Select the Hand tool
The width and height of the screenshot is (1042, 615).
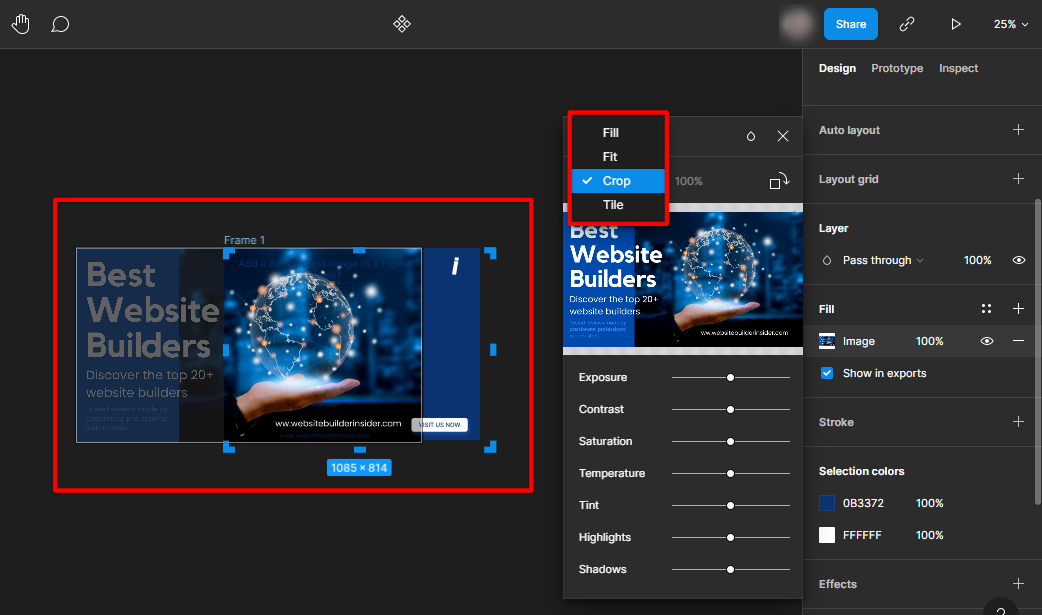click(21, 24)
